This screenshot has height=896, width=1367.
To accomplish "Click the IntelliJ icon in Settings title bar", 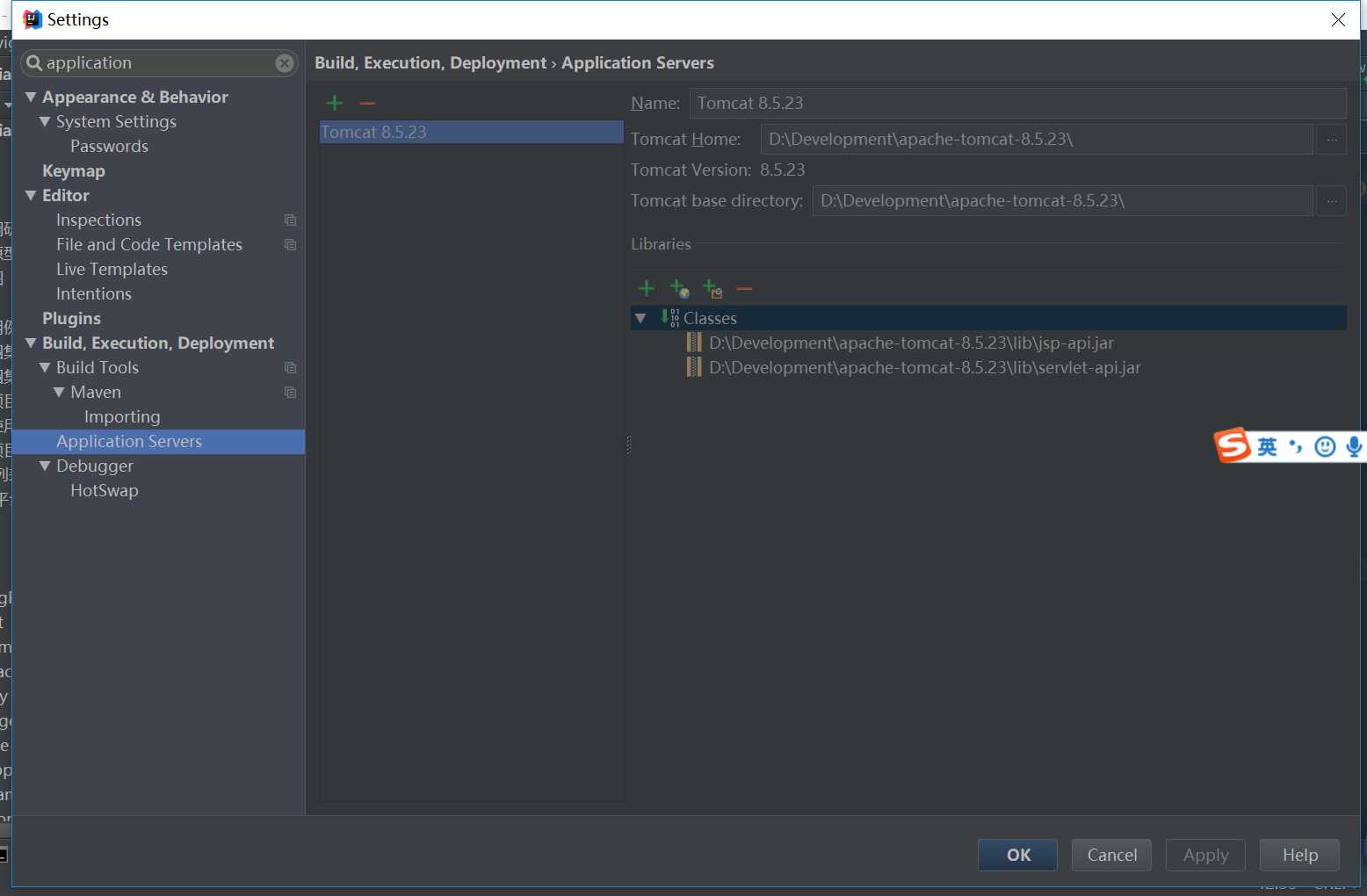I will tap(33, 19).
